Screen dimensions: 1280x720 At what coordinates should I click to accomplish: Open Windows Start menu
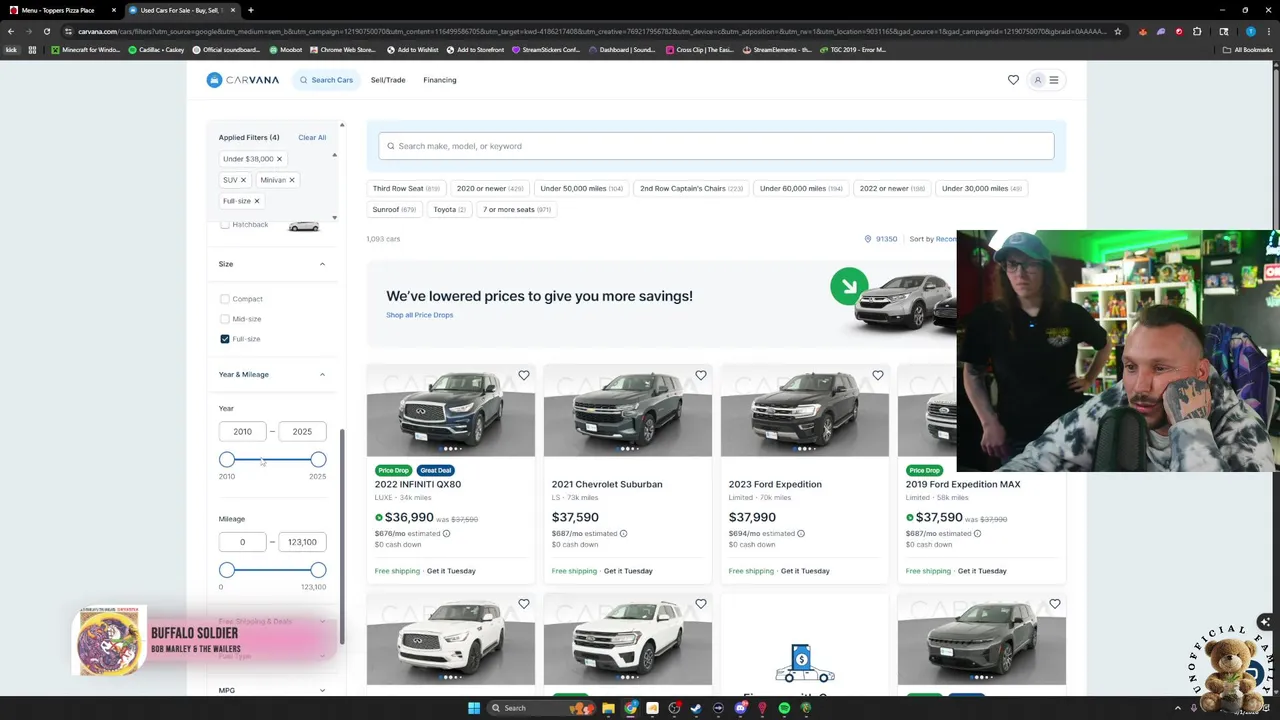474,708
